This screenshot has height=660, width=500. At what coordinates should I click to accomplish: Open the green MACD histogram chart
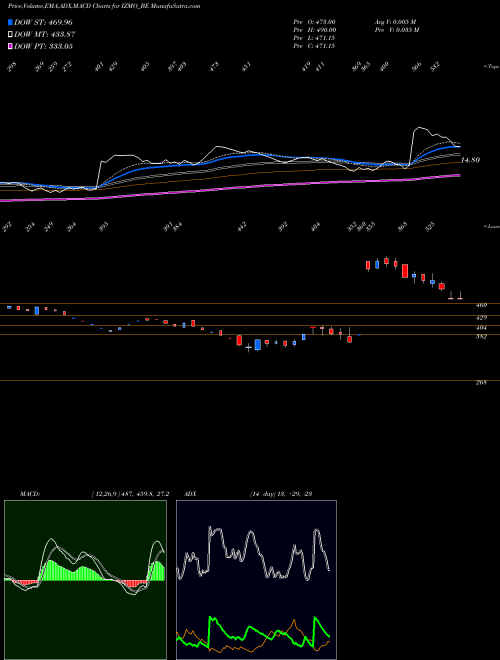point(85,580)
